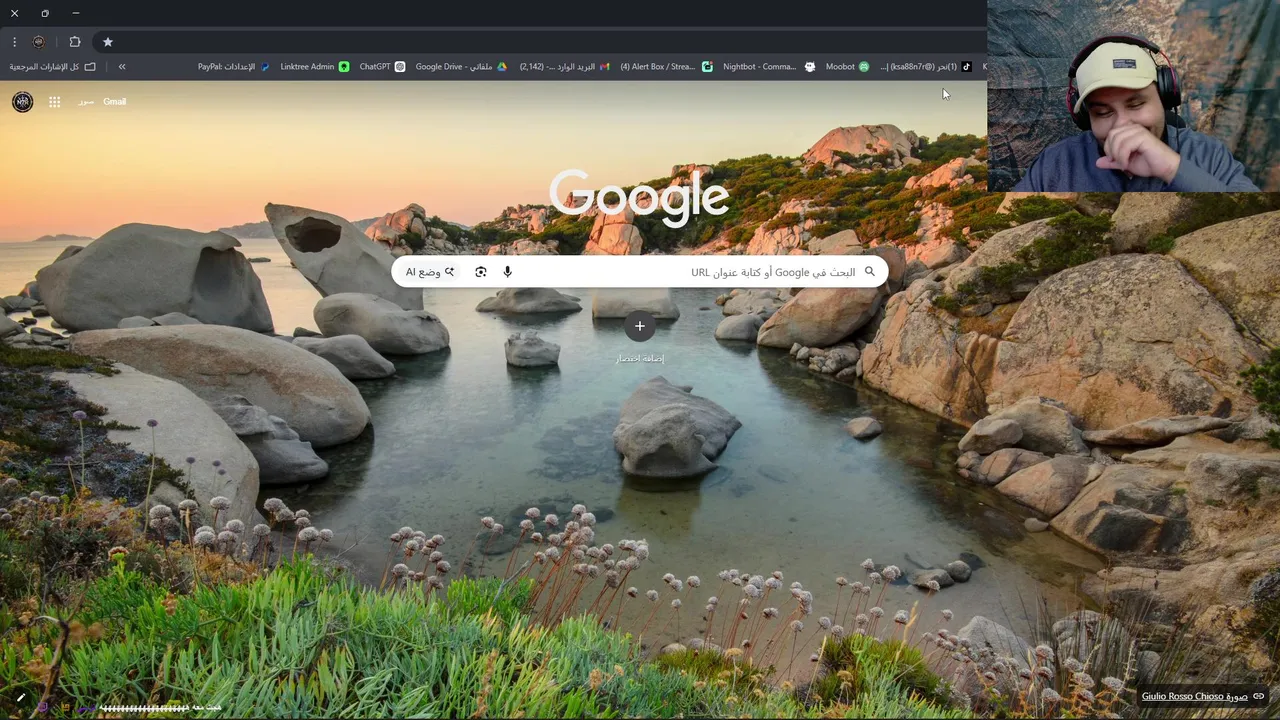The width and height of the screenshot is (1280, 720).
Task: Click the browser profile avatar in toolbar
Action: click(39, 42)
